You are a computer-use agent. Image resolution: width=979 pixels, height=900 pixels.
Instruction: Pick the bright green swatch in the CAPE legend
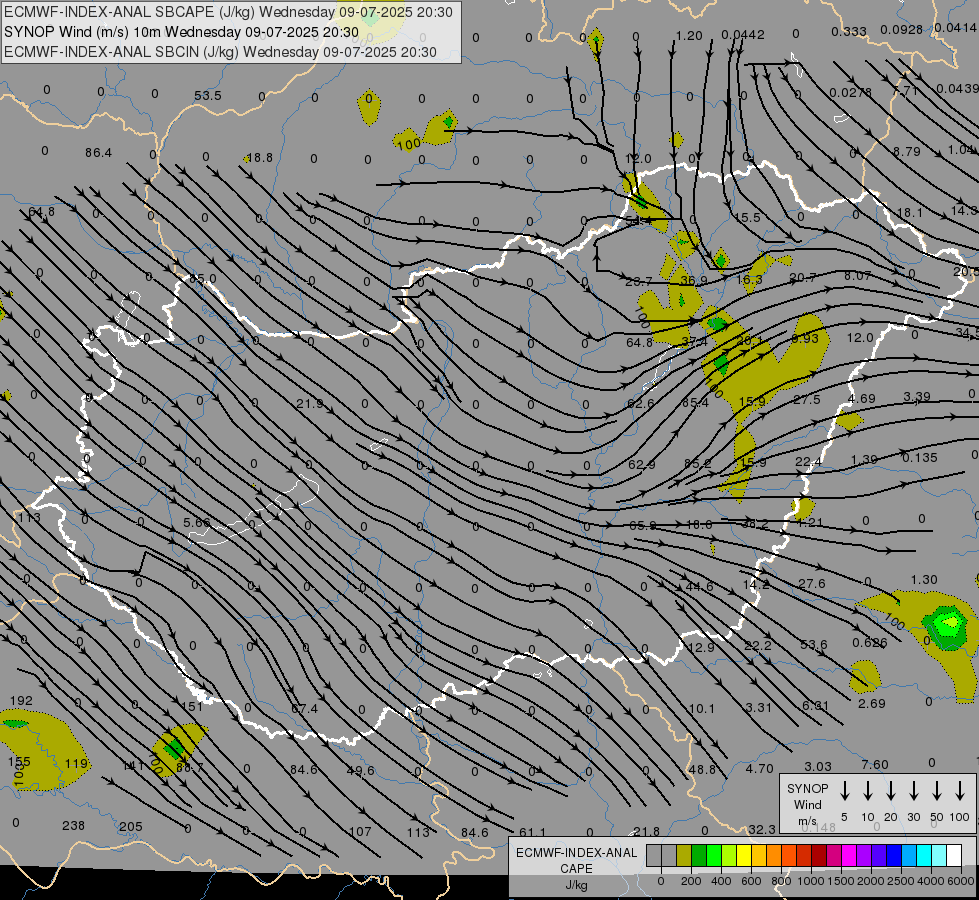714,855
